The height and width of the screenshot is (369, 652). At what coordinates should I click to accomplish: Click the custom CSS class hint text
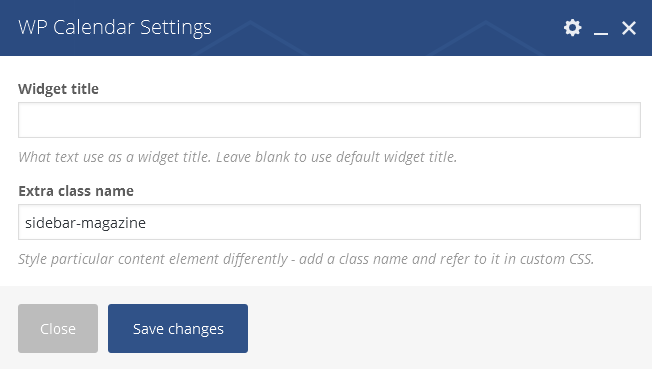click(306, 259)
